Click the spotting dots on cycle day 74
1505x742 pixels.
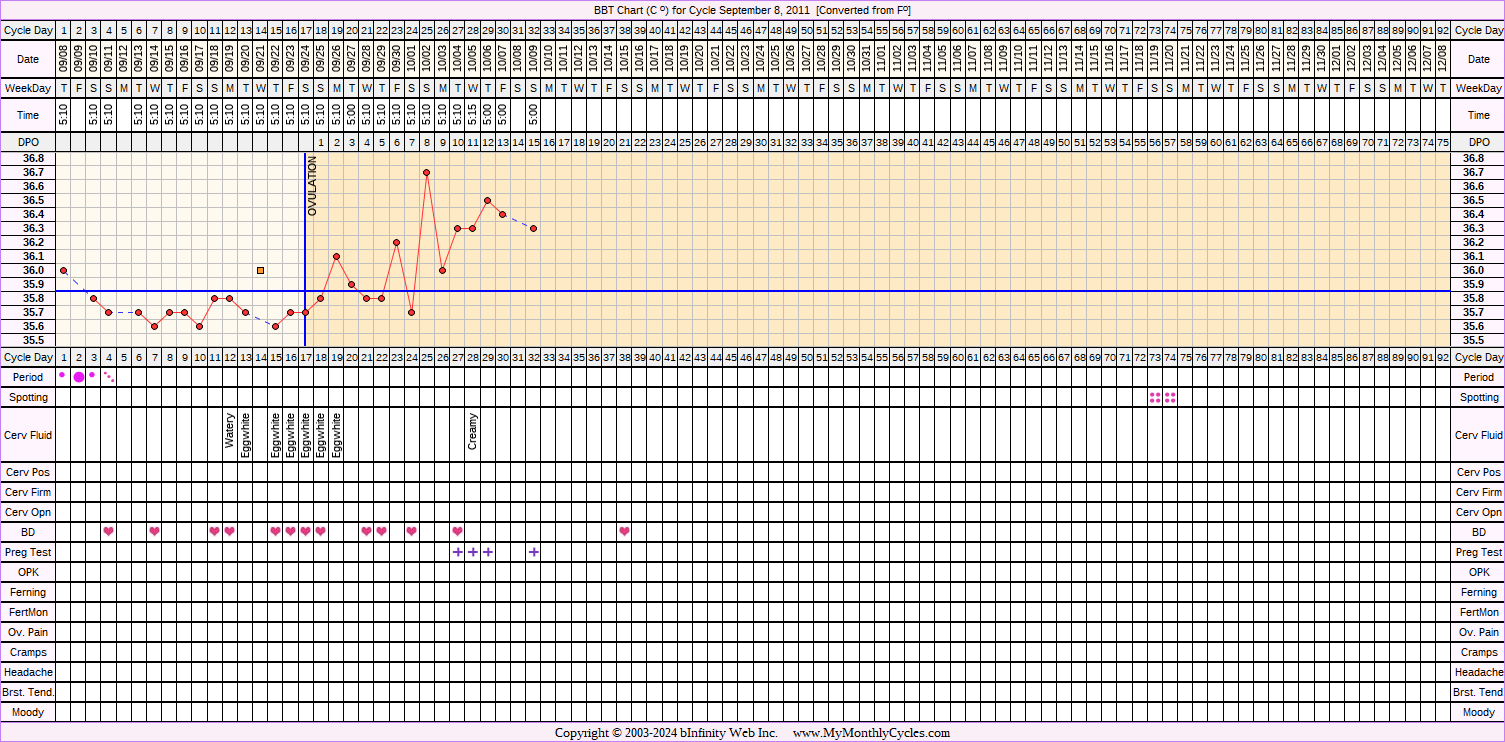click(1170, 397)
